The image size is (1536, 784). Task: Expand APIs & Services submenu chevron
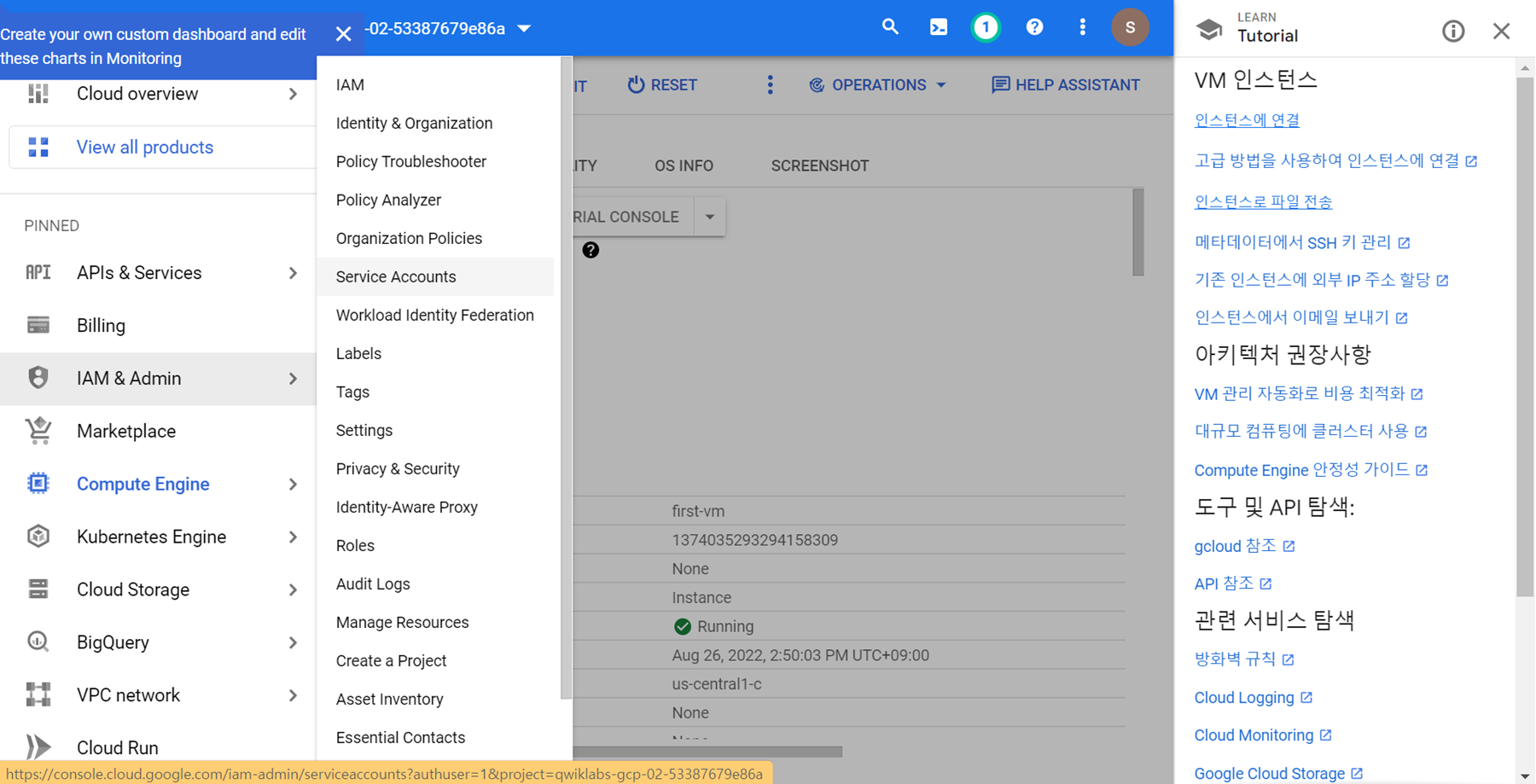coord(293,273)
